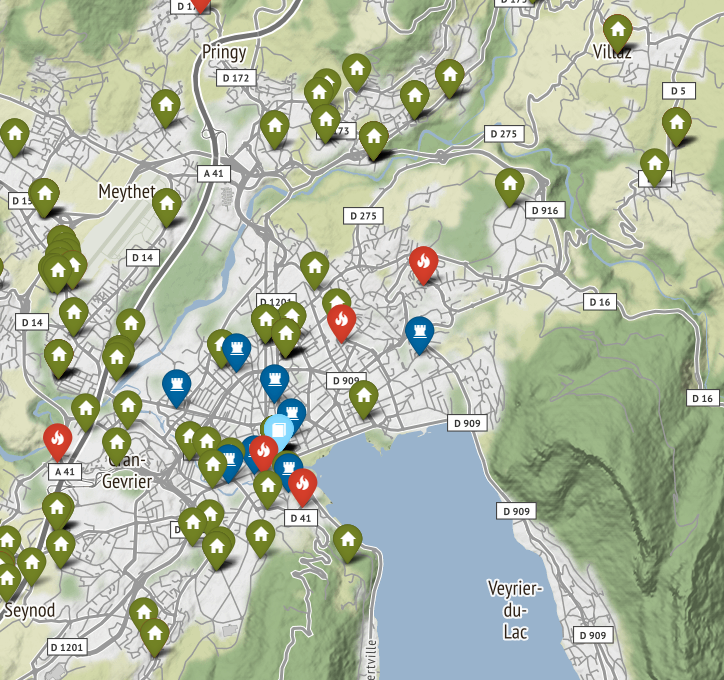Open green house marker beside D 916 label

tap(509, 187)
